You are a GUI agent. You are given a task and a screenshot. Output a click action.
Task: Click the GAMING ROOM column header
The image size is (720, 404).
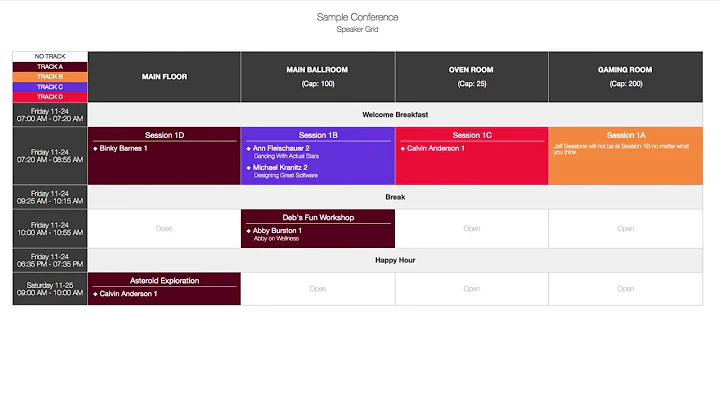(625, 77)
